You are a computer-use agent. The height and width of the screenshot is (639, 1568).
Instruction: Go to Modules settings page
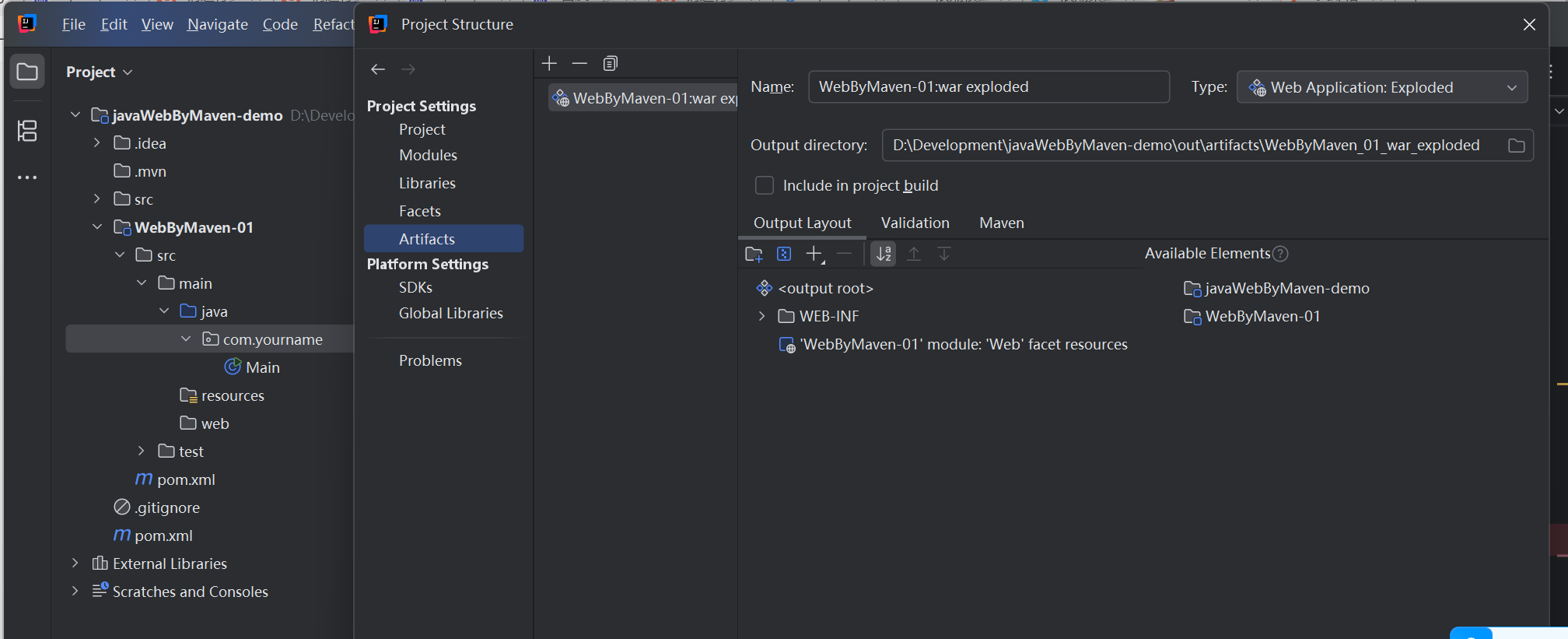(428, 155)
